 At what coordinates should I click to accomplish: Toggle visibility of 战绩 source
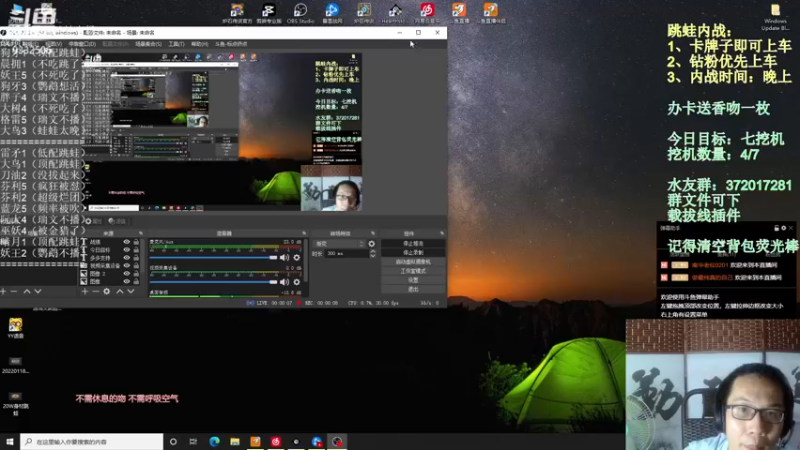pyautogui.click(x=127, y=242)
